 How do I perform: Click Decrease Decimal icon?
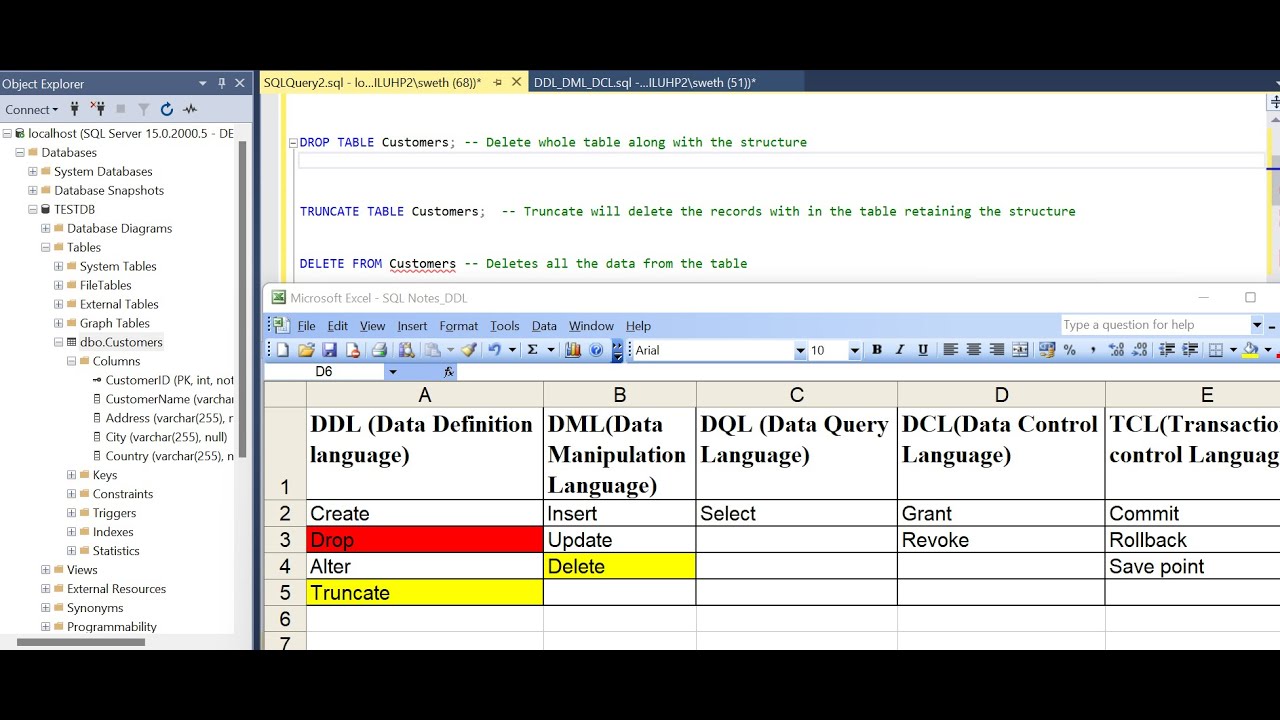(1140, 350)
